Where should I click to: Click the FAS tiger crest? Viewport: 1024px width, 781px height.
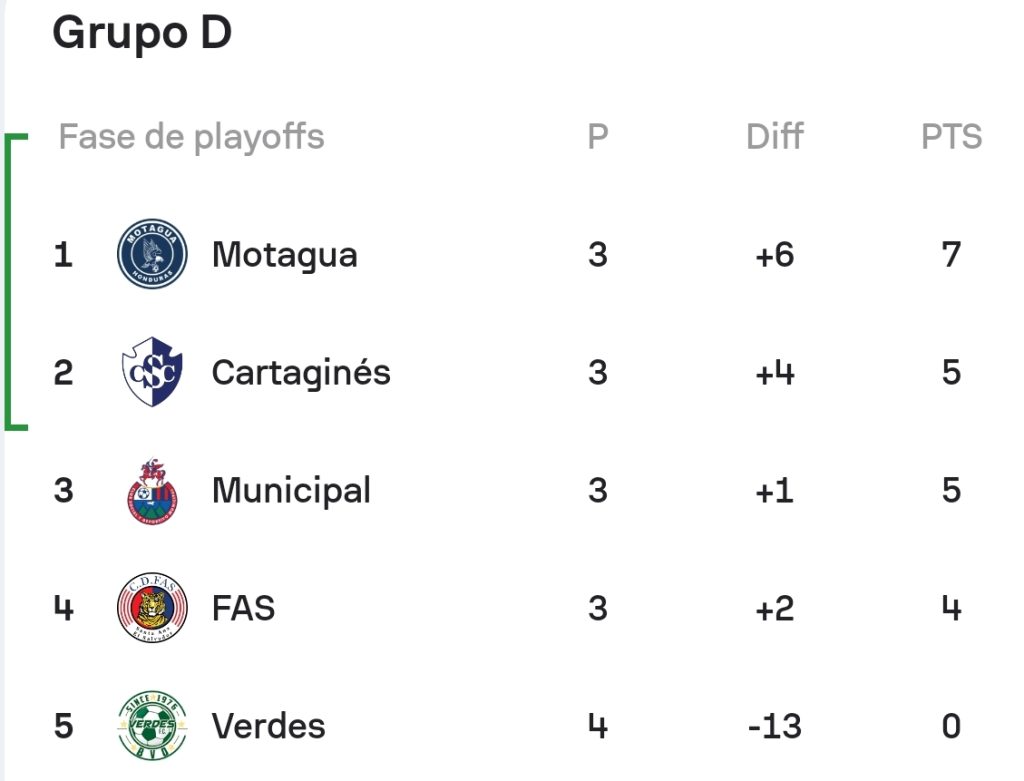point(152,608)
